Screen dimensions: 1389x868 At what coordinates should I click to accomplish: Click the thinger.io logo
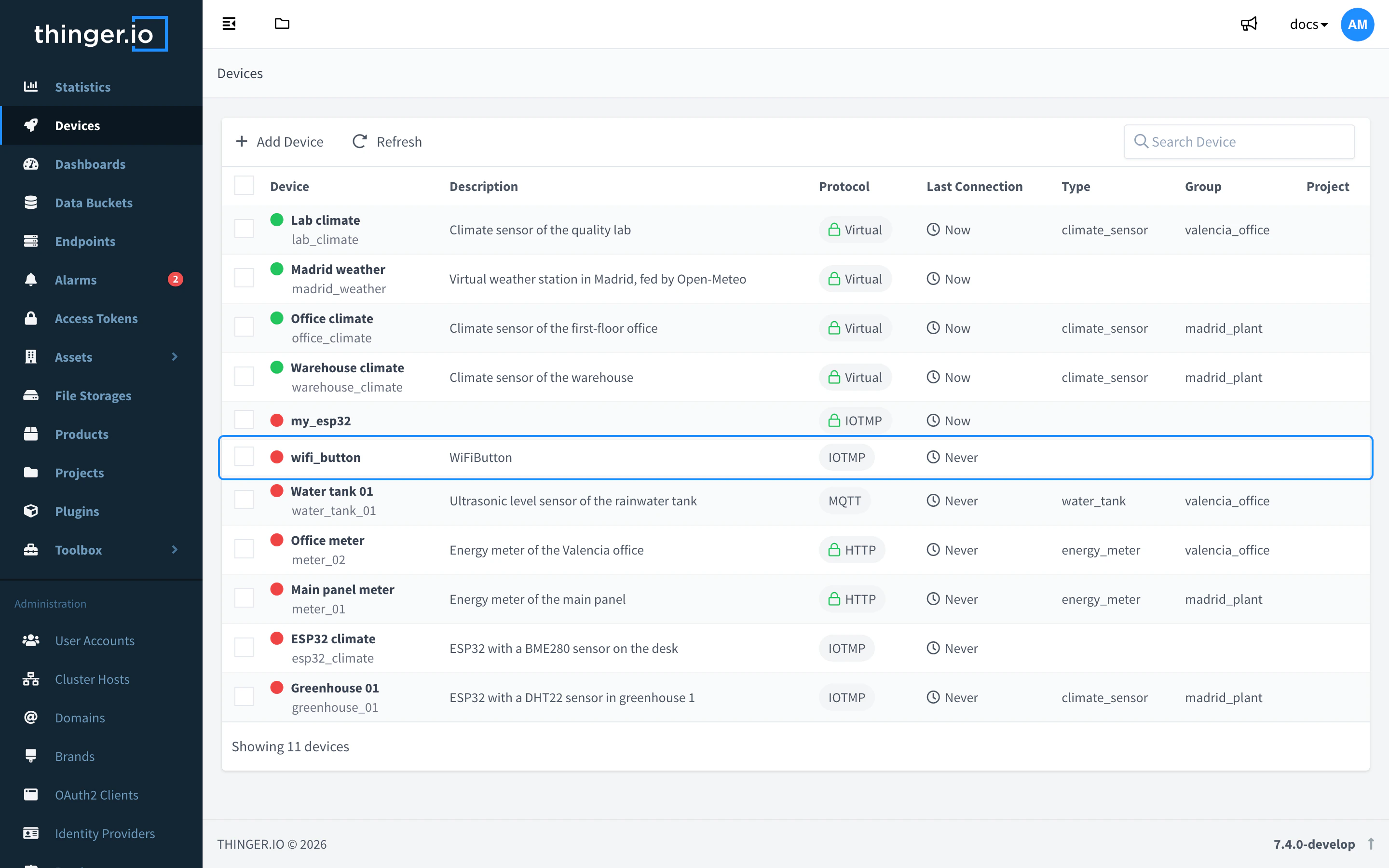click(x=101, y=34)
